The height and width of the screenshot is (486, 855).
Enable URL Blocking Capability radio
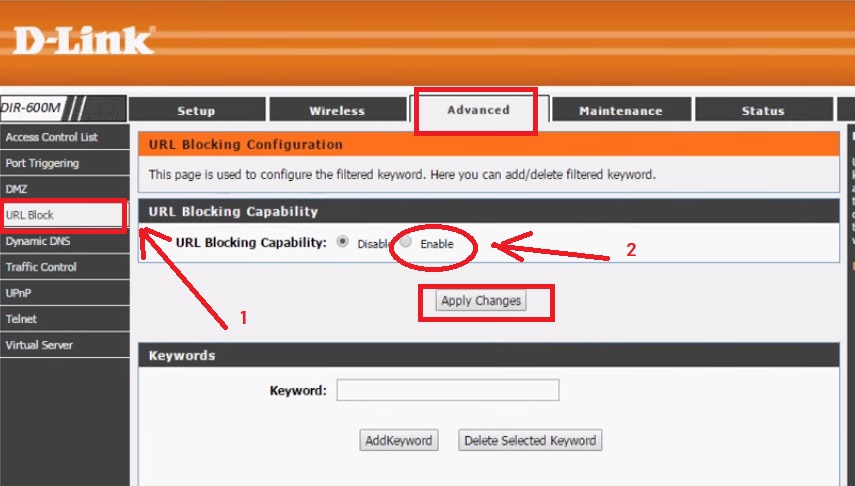pos(406,242)
